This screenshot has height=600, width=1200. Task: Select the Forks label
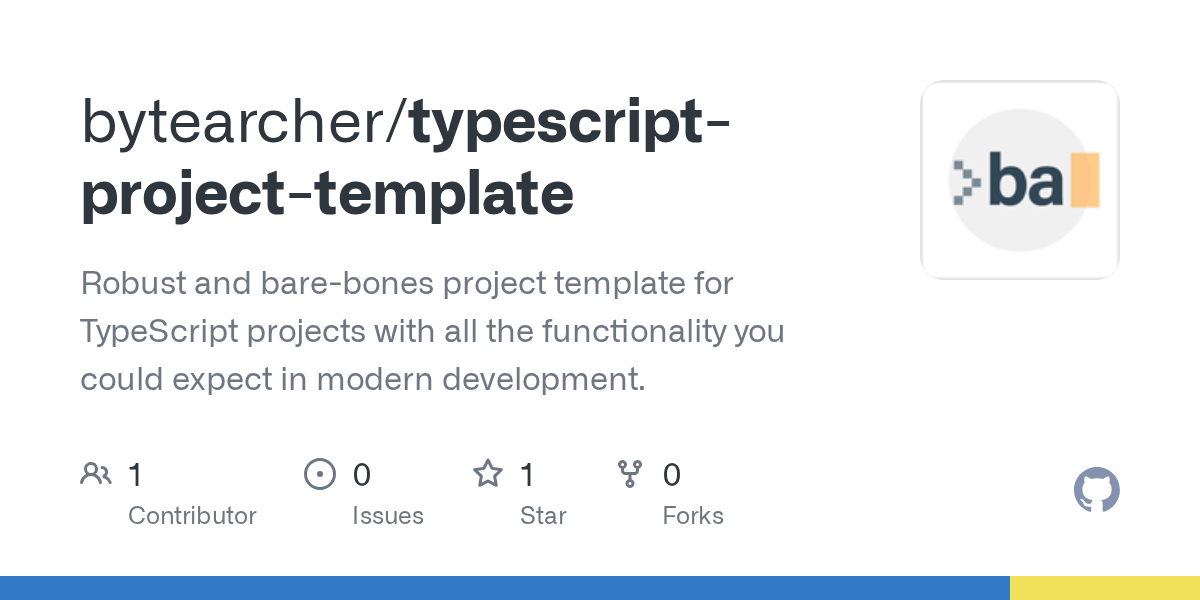pos(693,516)
